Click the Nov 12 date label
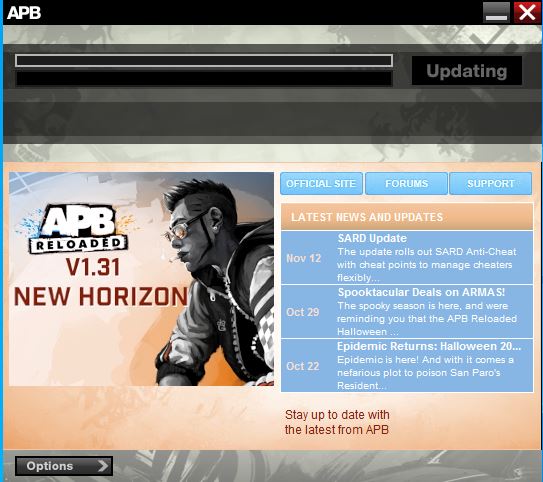The width and height of the screenshot is (543, 482). tap(304, 258)
